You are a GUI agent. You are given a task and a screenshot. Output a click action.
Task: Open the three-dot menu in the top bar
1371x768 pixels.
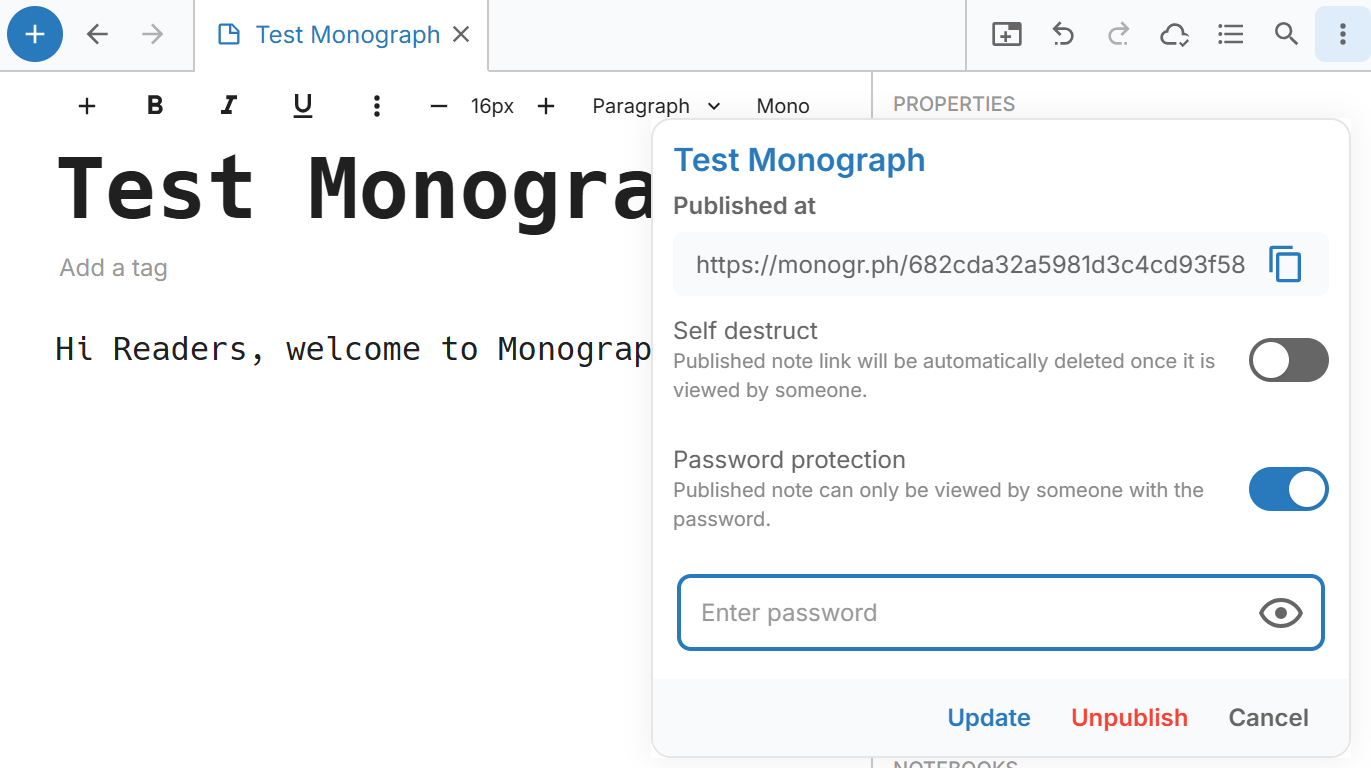click(x=1342, y=33)
